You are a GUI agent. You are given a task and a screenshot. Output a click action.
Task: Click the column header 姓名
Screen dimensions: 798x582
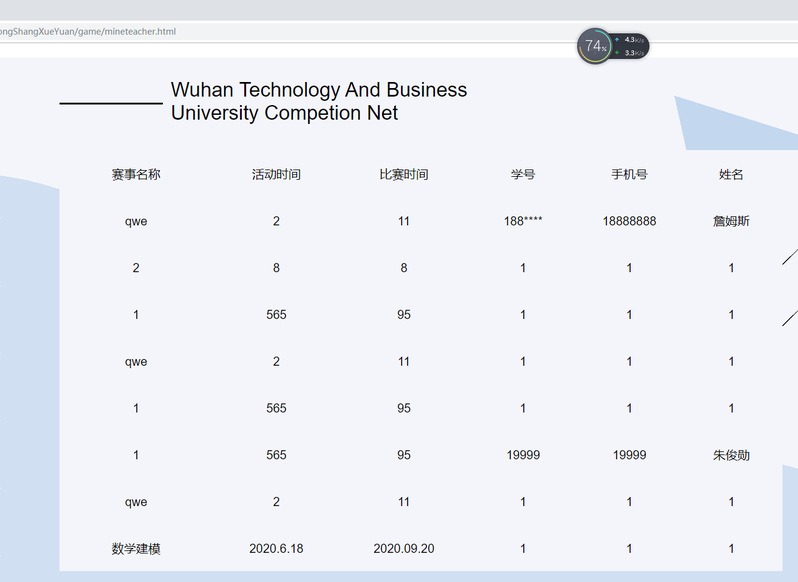coord(731,174)
